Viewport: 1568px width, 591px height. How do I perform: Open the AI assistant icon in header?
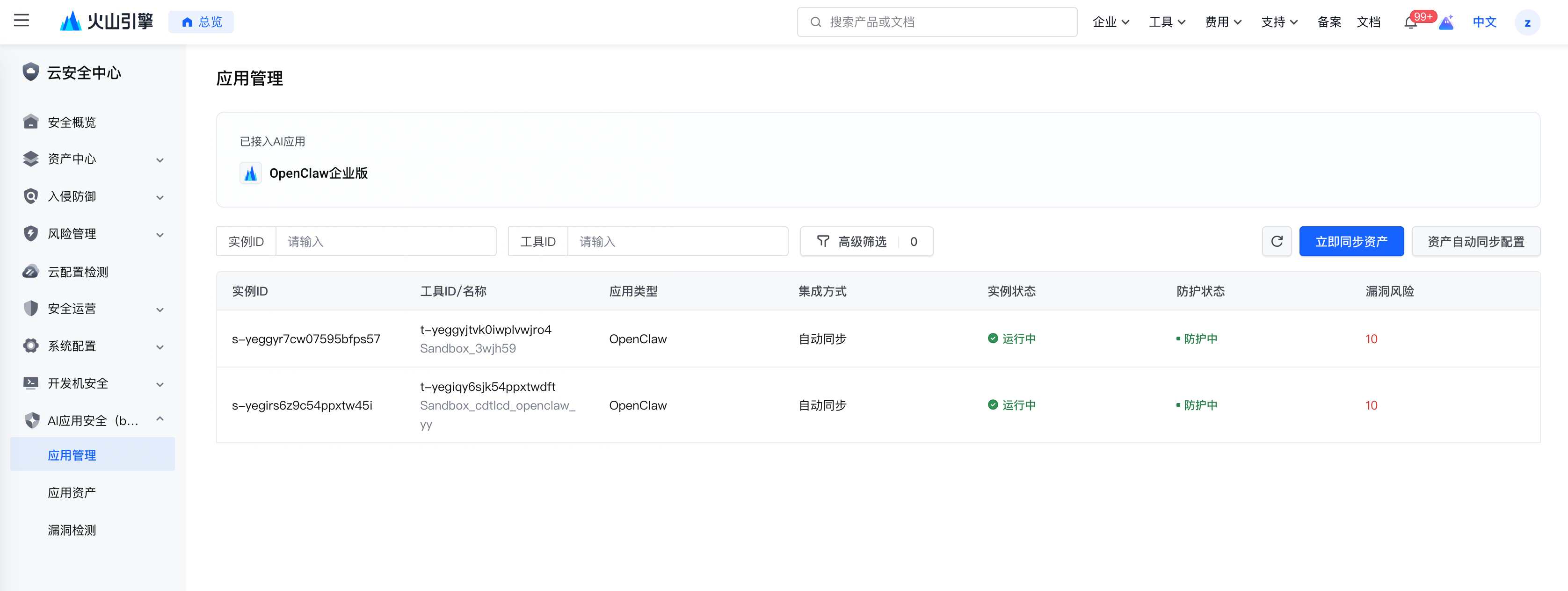click(x=1446, y=22)
